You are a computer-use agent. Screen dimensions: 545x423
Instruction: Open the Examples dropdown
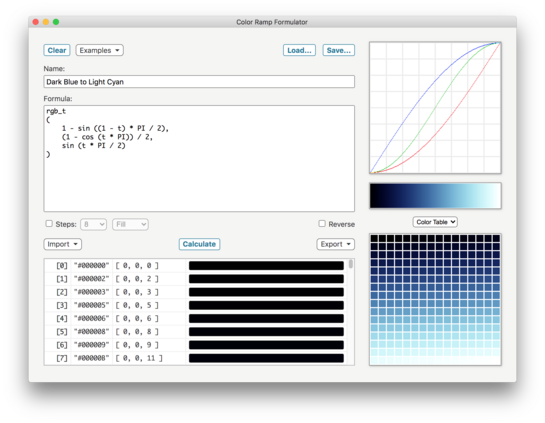point(99,50)
